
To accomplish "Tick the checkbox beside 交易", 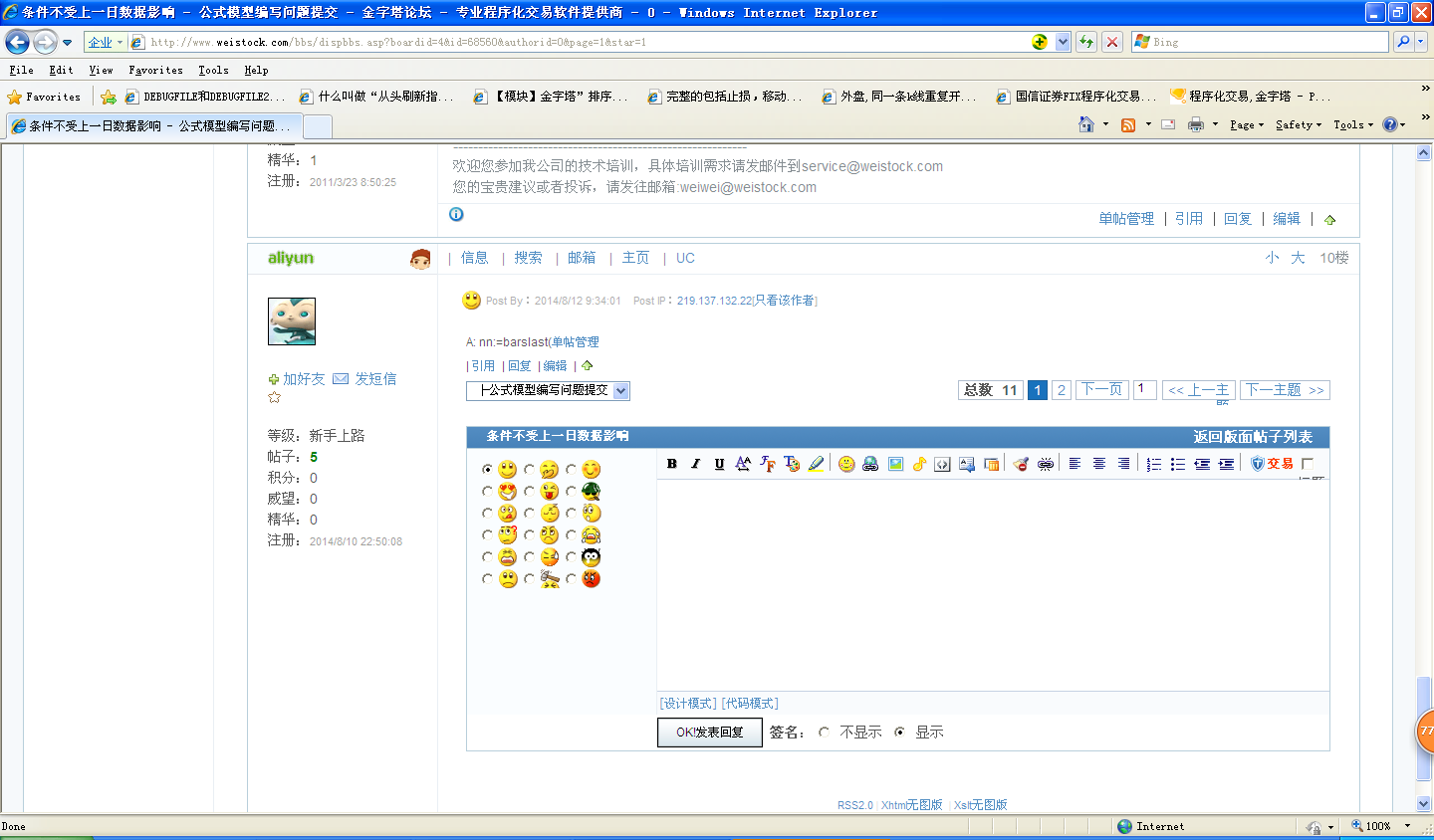I will pyautogui.click(x=1308, y=464).
